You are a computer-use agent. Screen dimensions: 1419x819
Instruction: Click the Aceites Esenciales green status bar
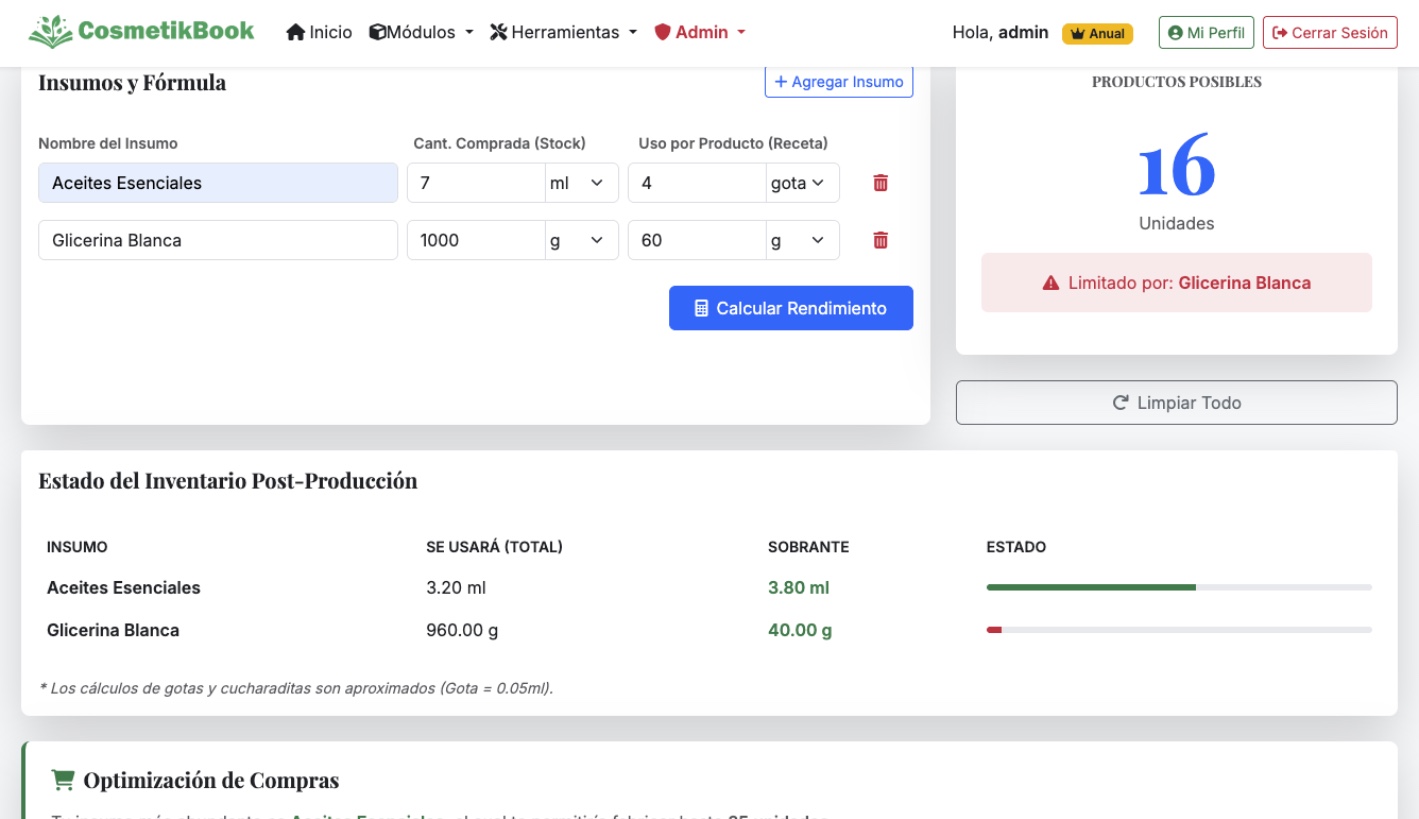pyautogui.click(x=1090, y=587)
